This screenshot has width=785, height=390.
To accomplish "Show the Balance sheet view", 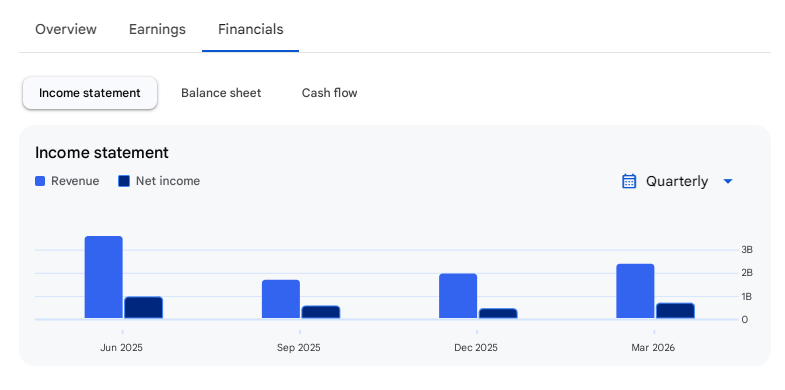I will (x=221, y=93).
